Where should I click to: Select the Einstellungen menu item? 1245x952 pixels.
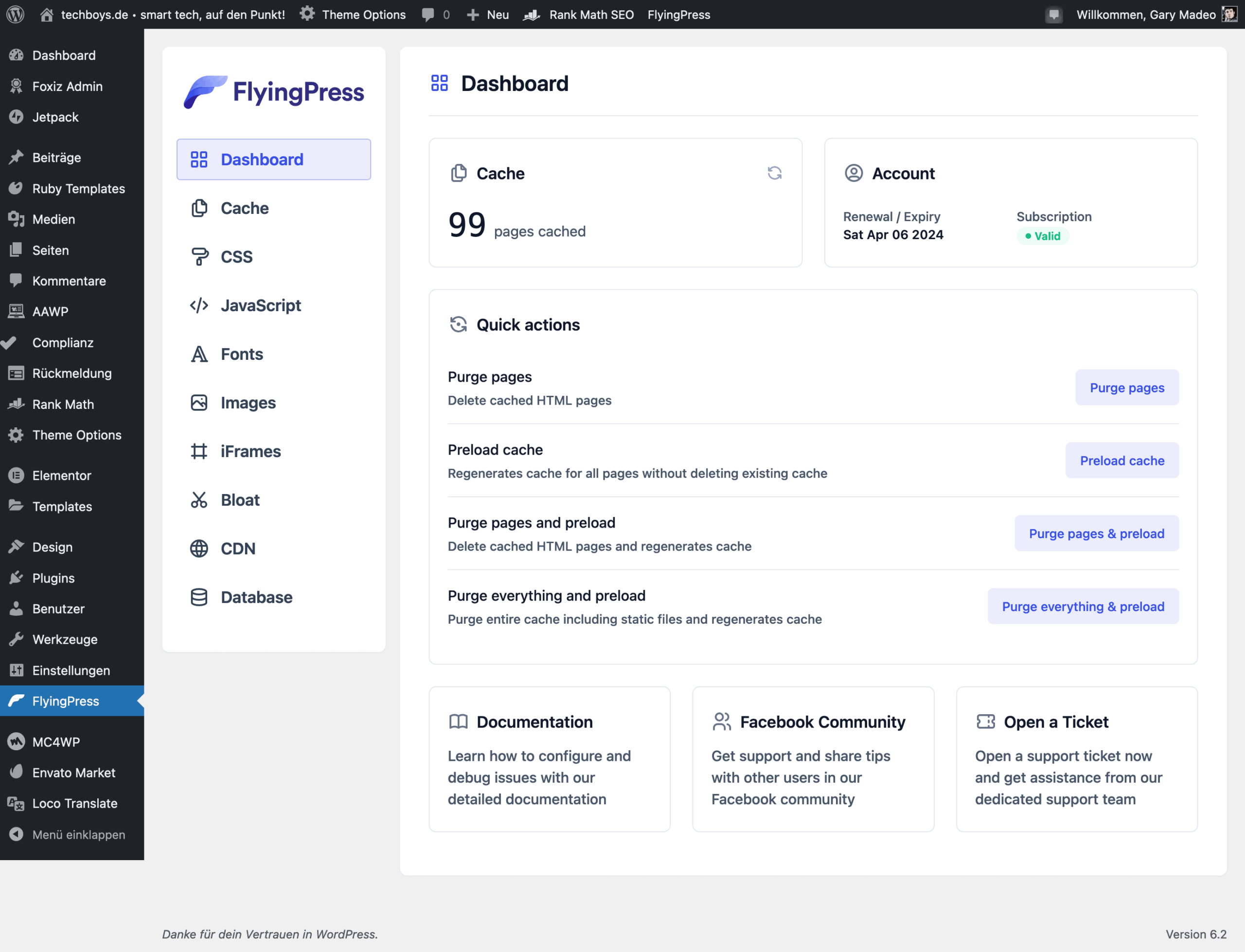[72, 670]
